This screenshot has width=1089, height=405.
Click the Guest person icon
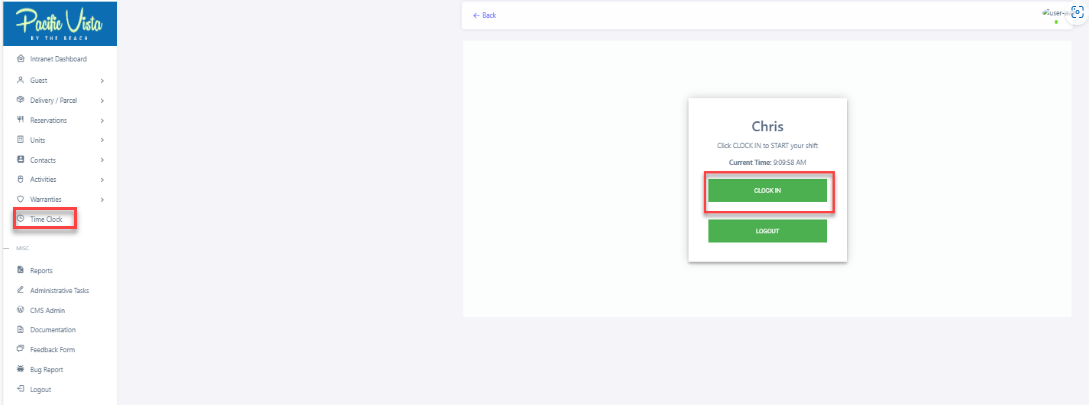[21, 80]
